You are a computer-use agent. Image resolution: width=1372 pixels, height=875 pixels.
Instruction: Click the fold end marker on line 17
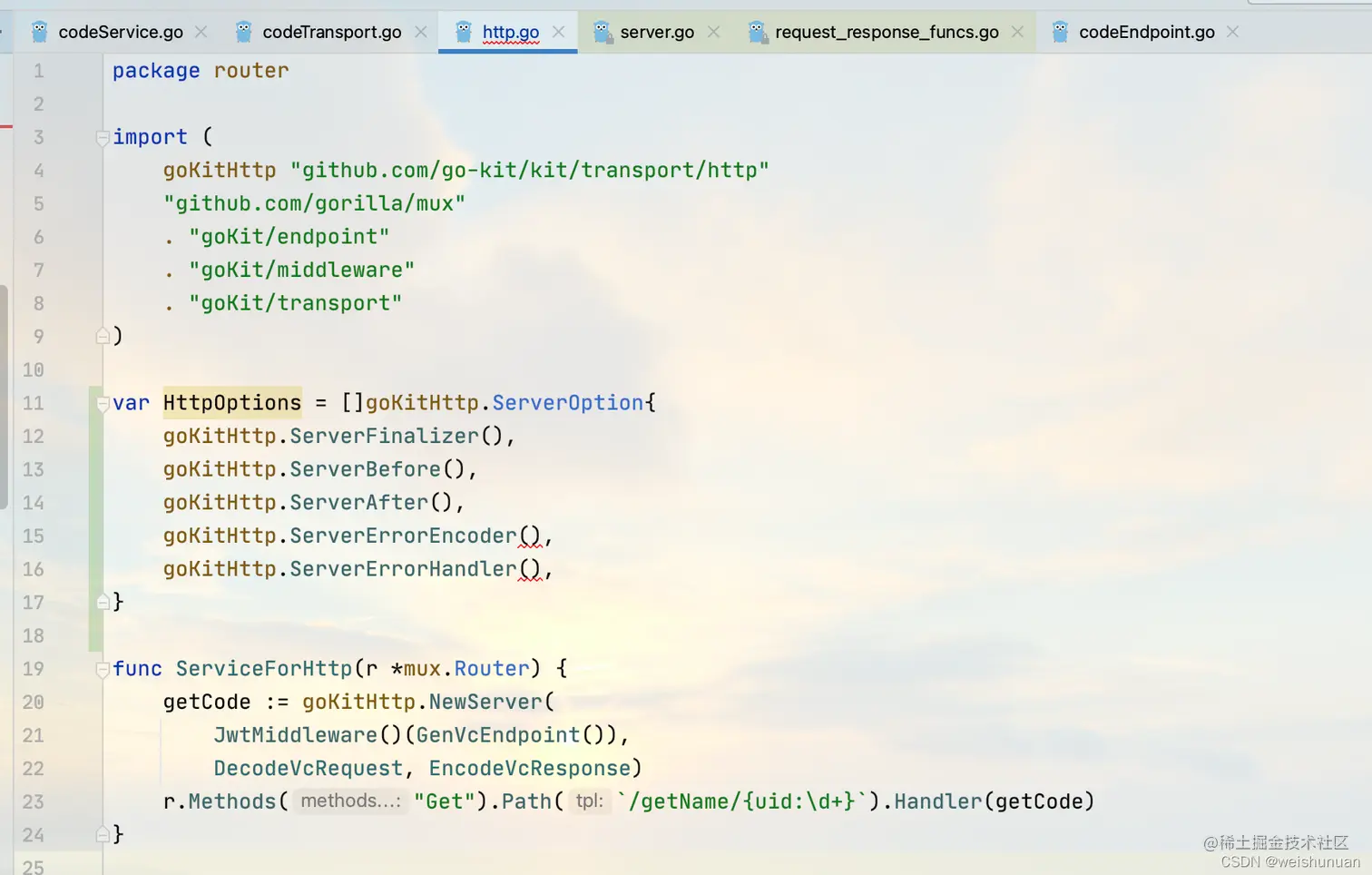[103, 602]
